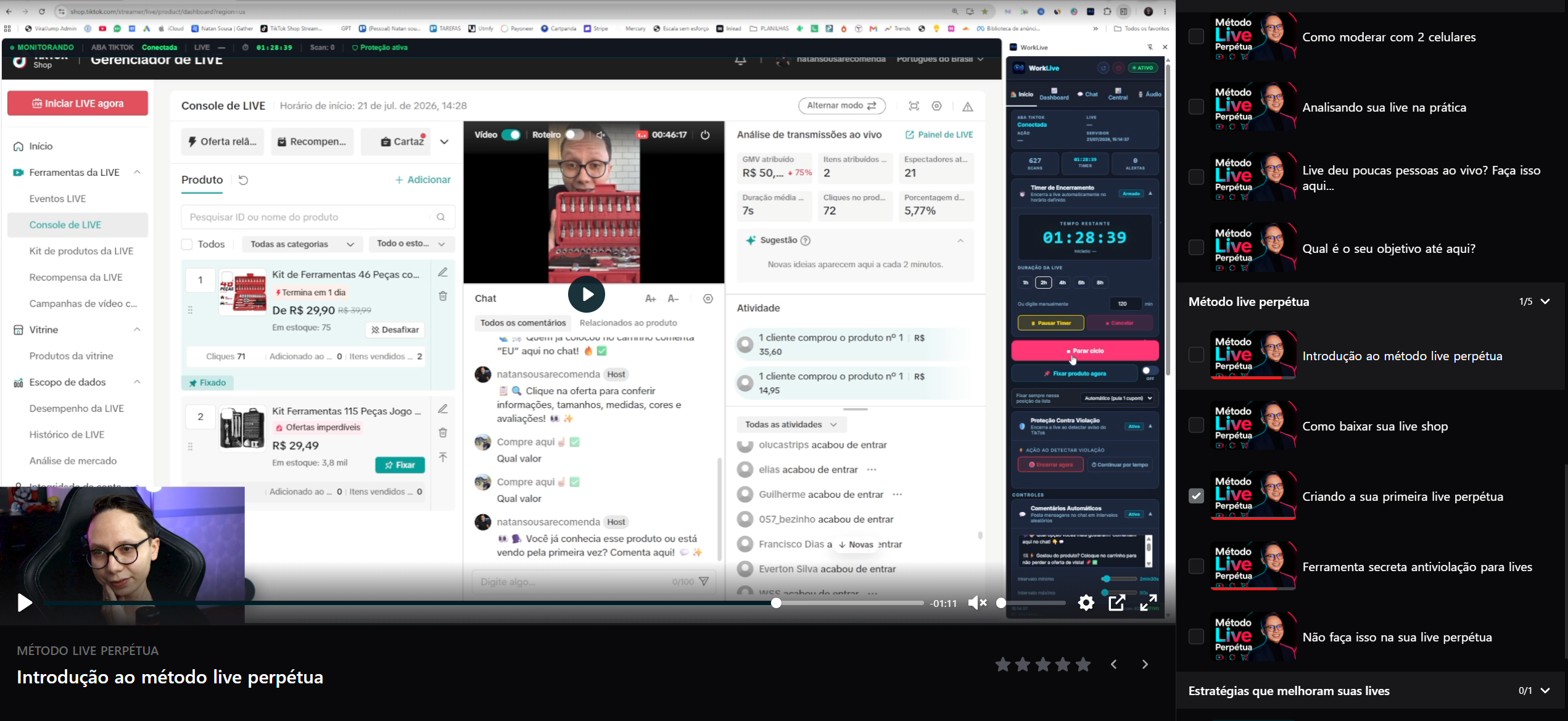Go to the previous lesson with the left arrow
This screenshot has height=721, width=1568.
click(1114, 664)
